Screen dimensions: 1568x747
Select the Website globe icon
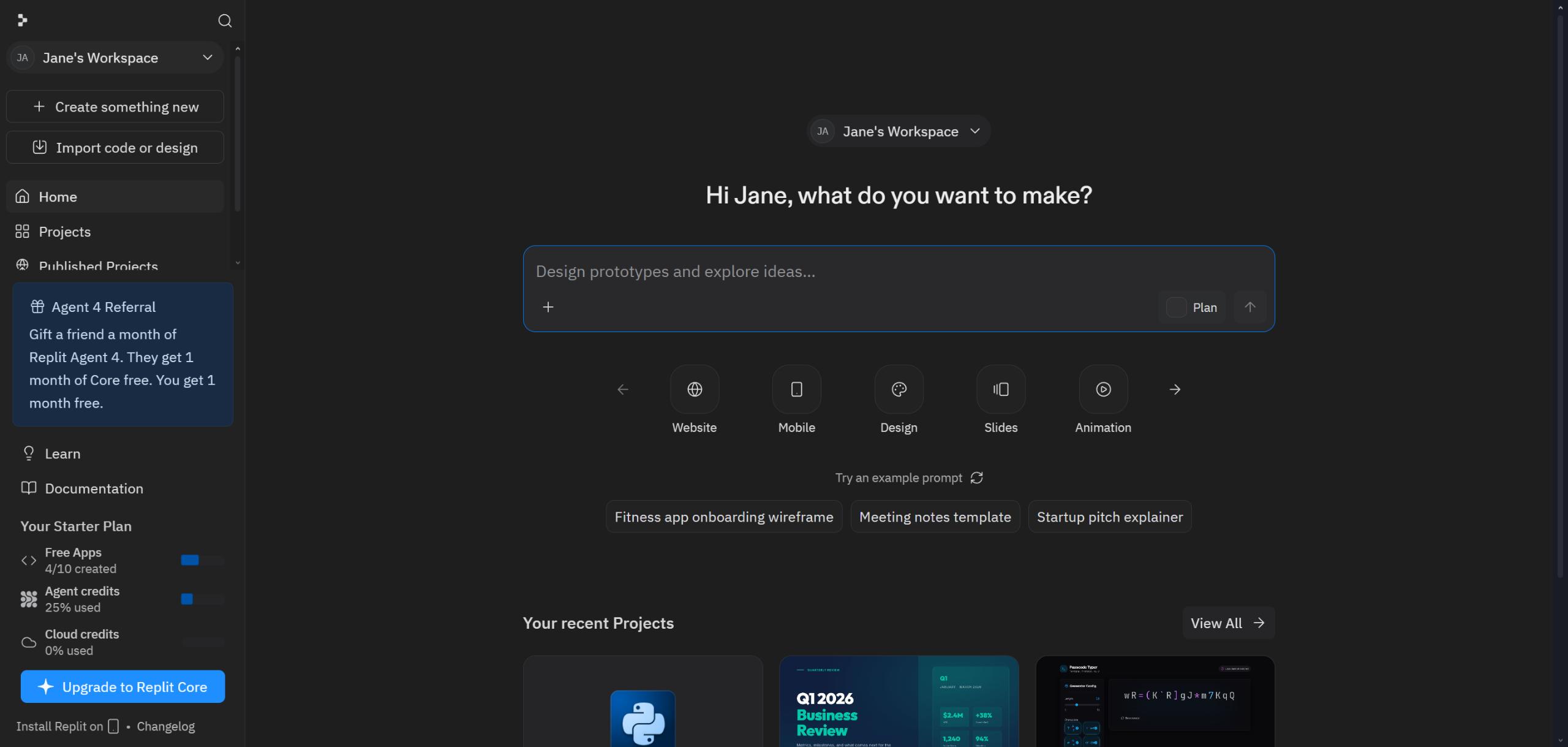[694, 389]
